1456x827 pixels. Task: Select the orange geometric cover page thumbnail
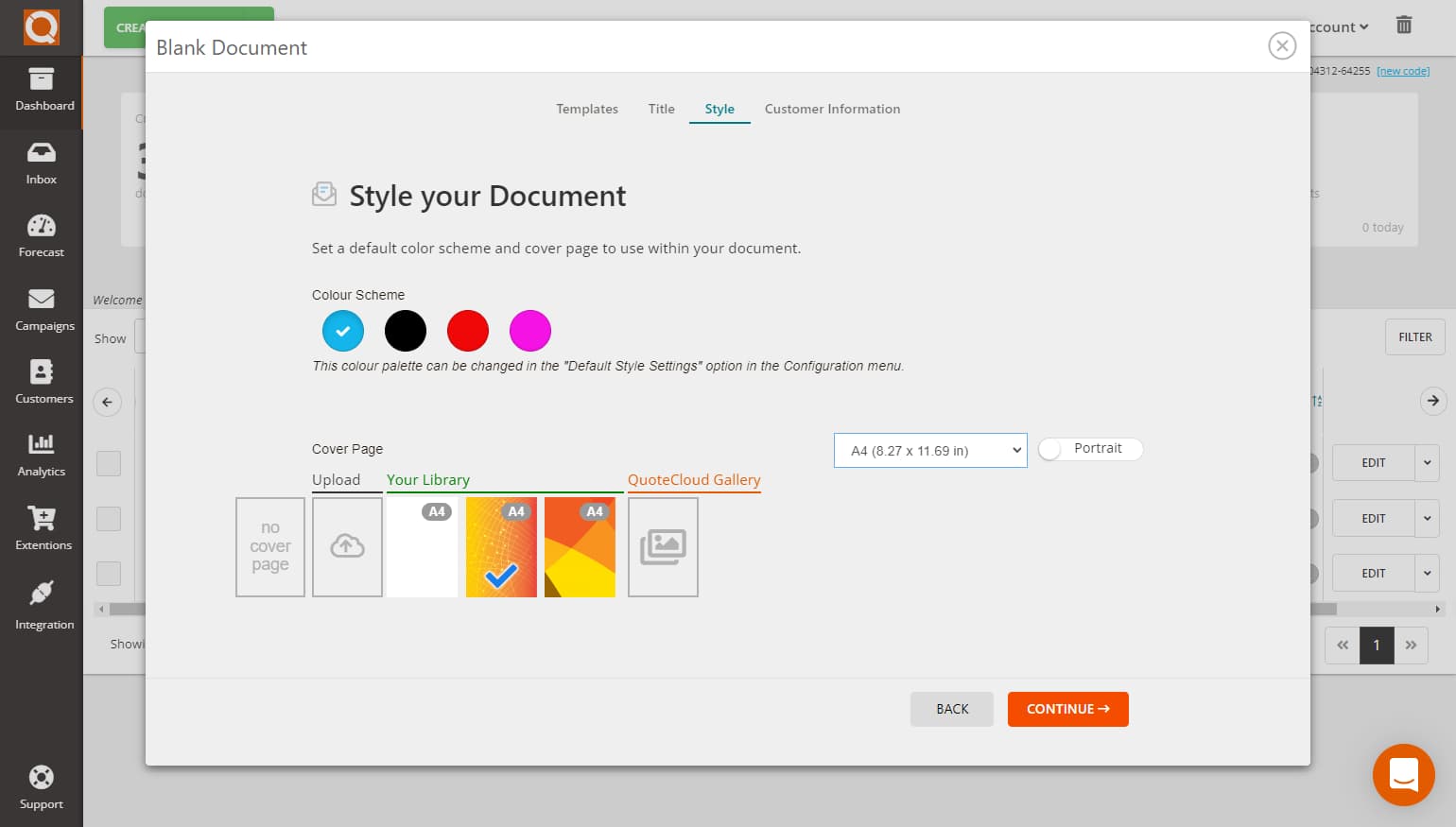click(580, 547)
